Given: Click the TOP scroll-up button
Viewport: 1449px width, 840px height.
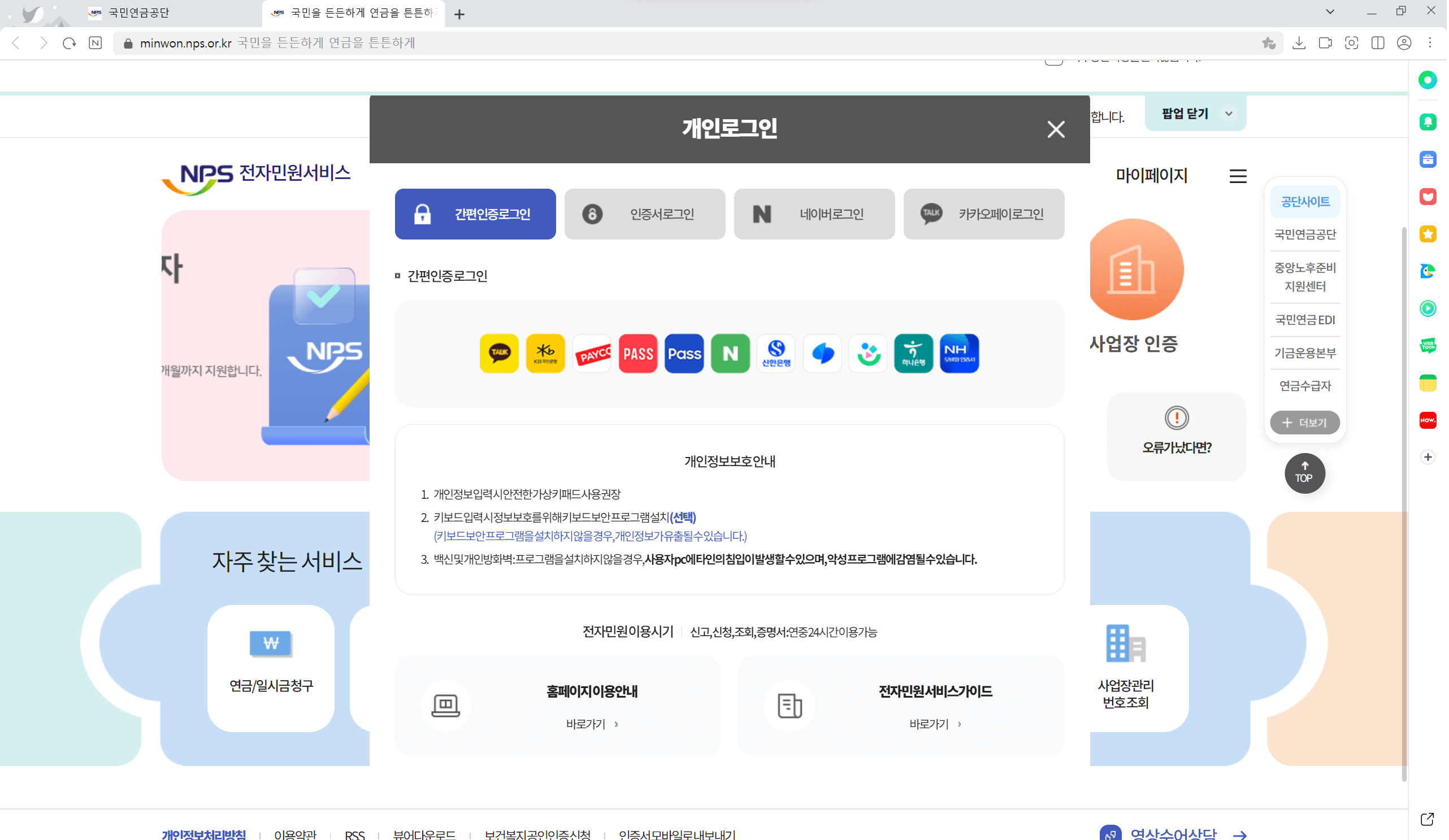Looking at the screenshot, I should click(1304, 473).
